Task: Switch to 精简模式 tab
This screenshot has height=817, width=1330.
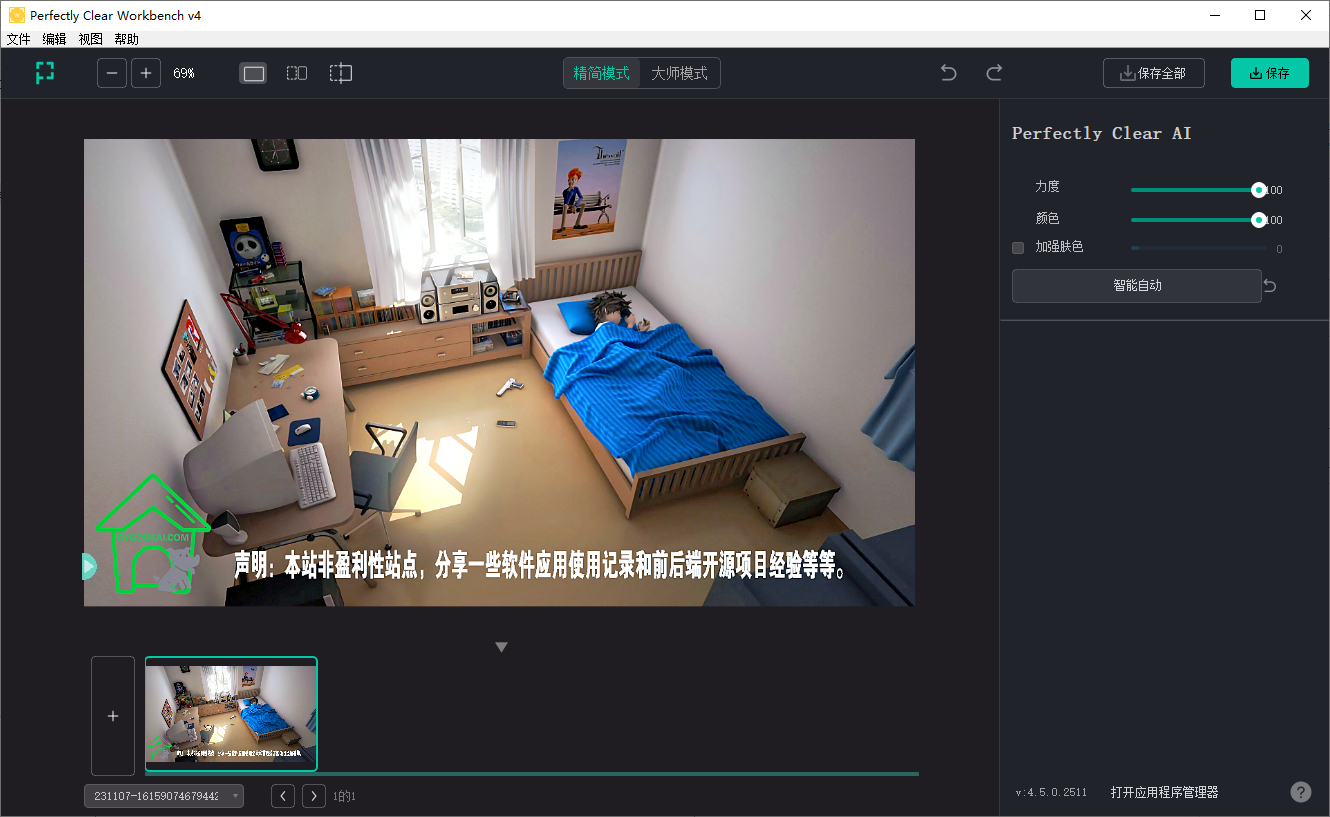Action: (601, 73)
